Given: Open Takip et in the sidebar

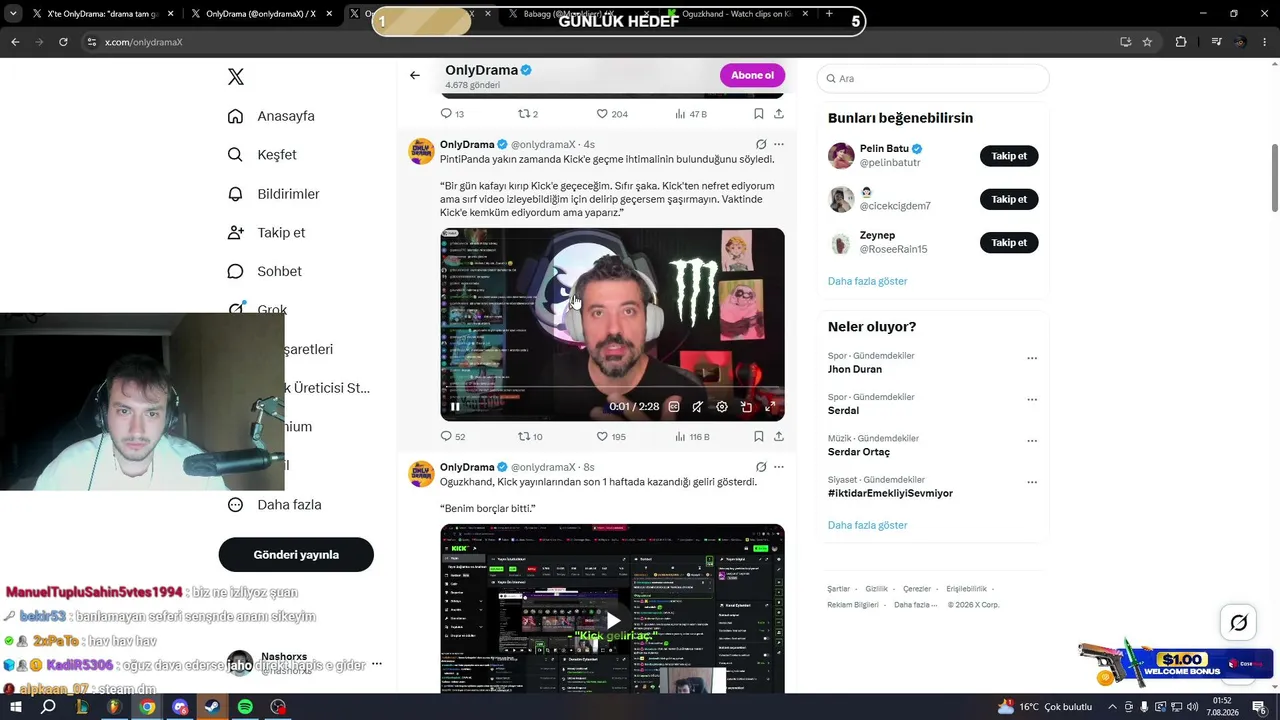Looking at the screenshot, I should pyautogui.click(x=266, y=233).
